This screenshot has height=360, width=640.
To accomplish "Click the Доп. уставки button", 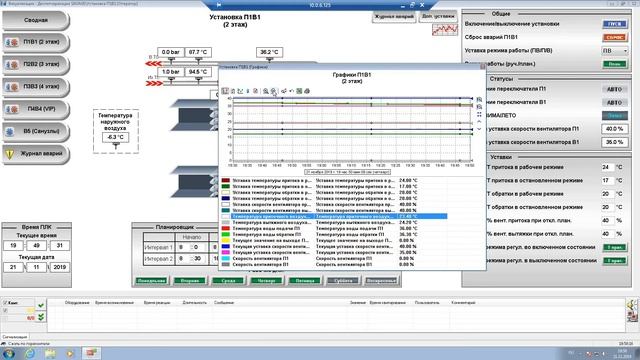I will tap(438, 16).
